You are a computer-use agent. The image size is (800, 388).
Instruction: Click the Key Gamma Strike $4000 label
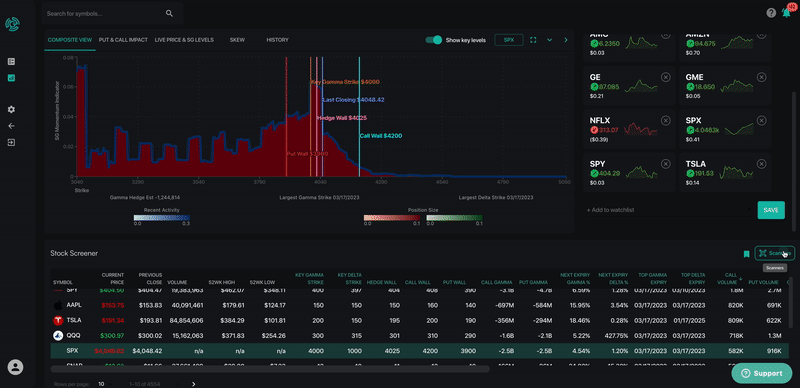coord(345,82)
